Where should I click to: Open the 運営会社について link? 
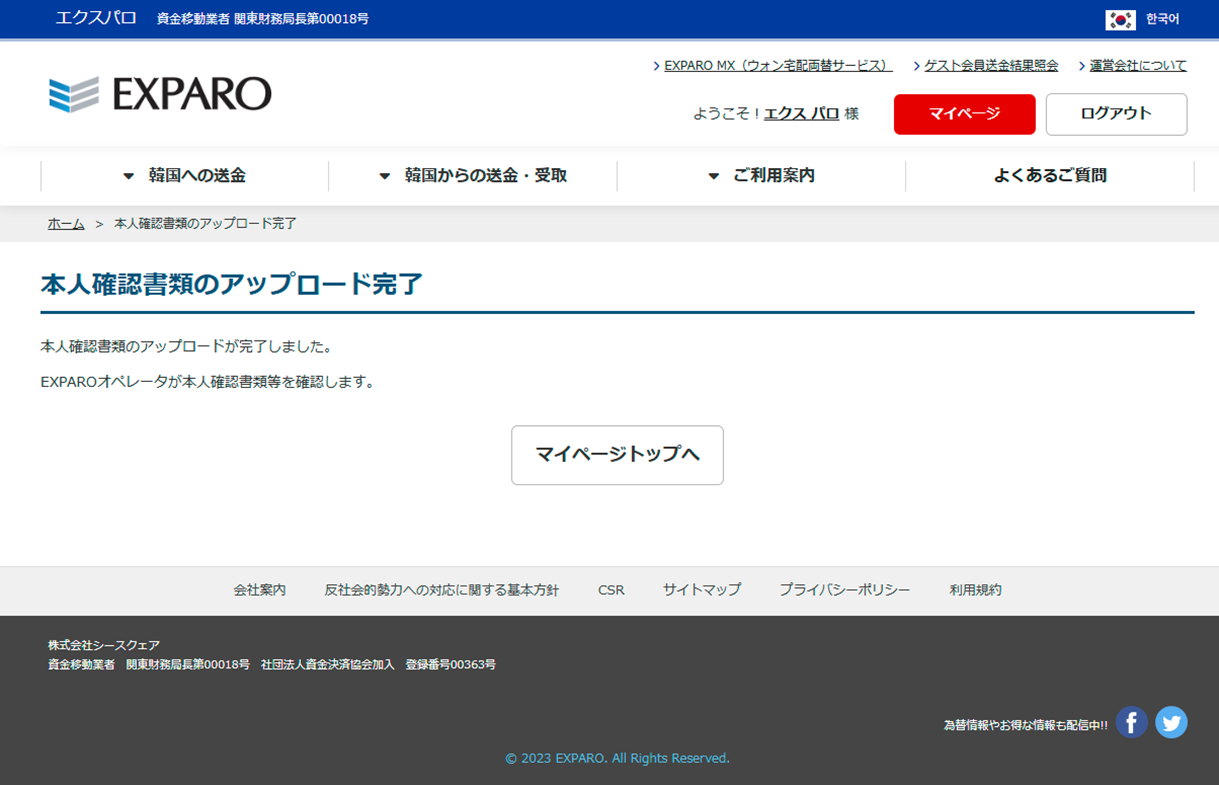click(1138, 66)
